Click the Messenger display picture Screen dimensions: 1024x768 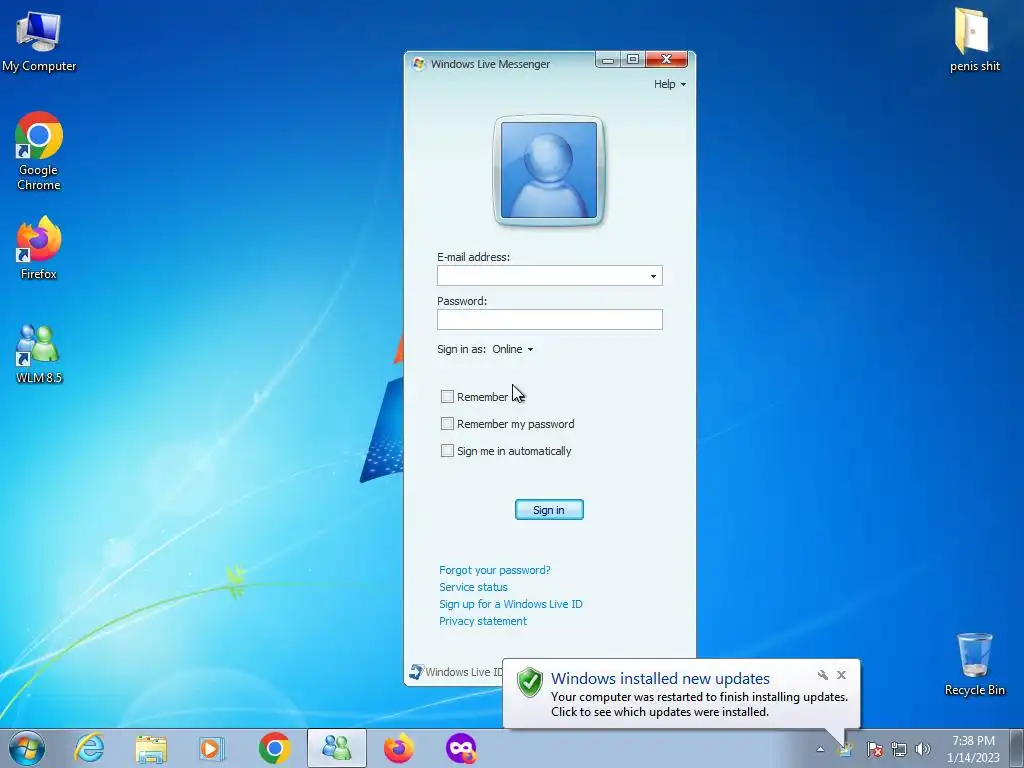click(549, 170)
